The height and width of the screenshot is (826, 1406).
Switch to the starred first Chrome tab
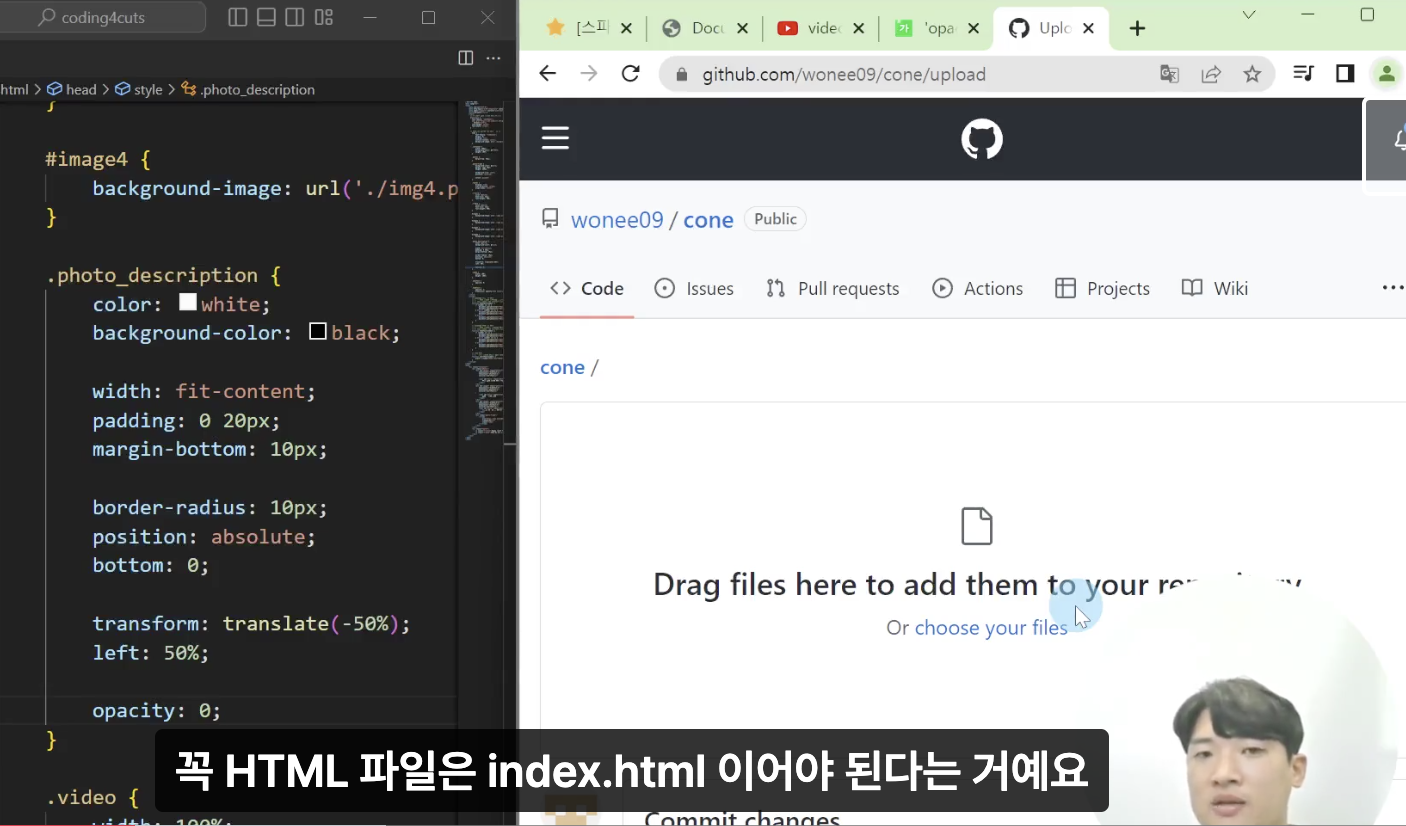(x=590, y=28)
